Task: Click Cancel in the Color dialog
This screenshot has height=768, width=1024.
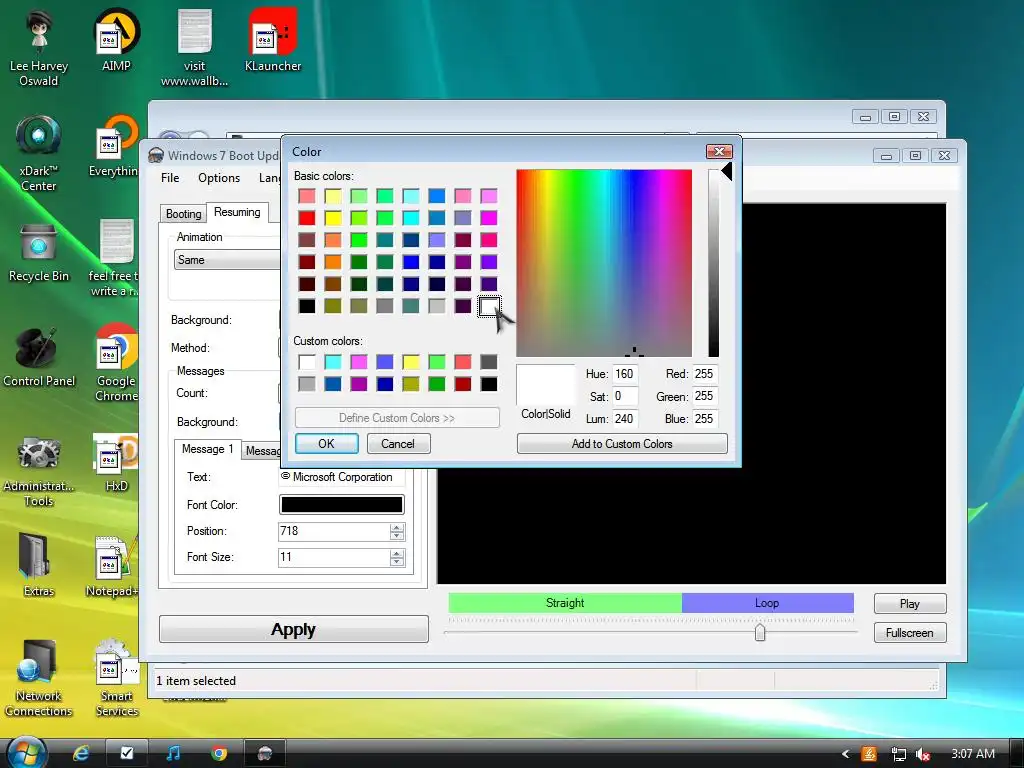Action: pyautogui.click(x=398, y=443)
